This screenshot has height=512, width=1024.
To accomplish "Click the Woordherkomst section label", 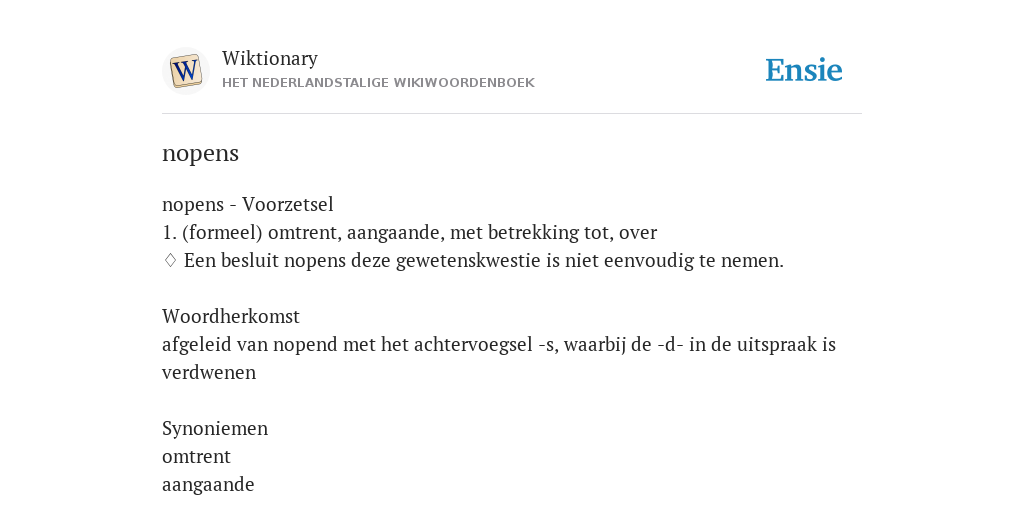I will (231, 317).
